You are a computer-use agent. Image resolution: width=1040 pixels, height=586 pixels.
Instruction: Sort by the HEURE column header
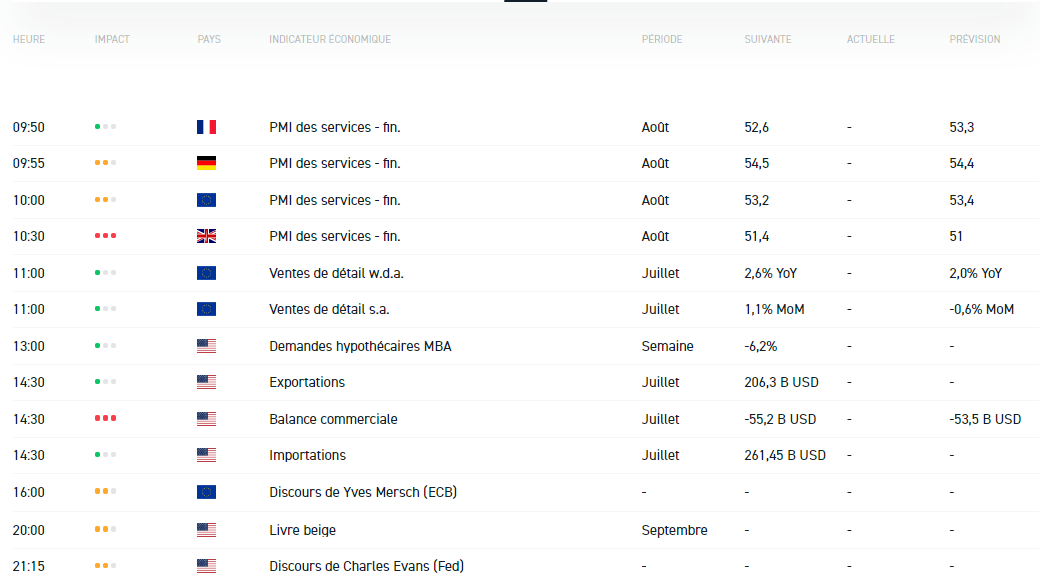(x=29, y=40)
